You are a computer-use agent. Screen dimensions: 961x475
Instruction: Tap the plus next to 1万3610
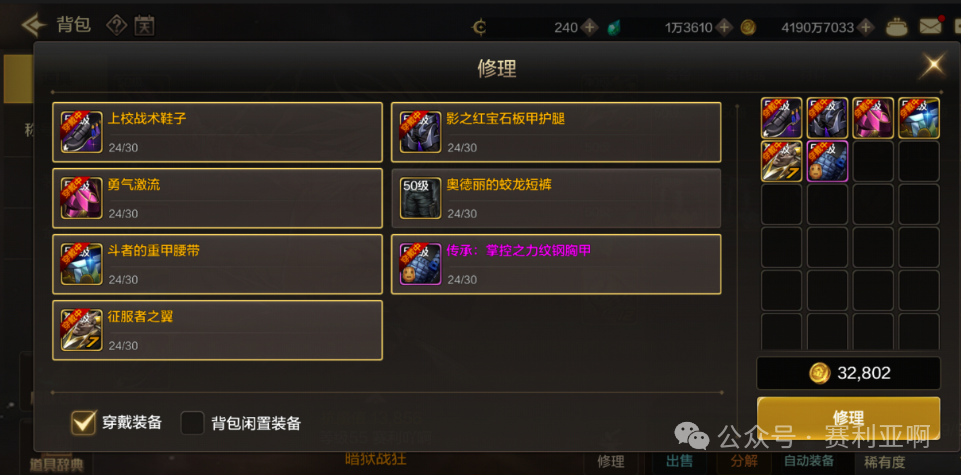[x=724, y=28]
